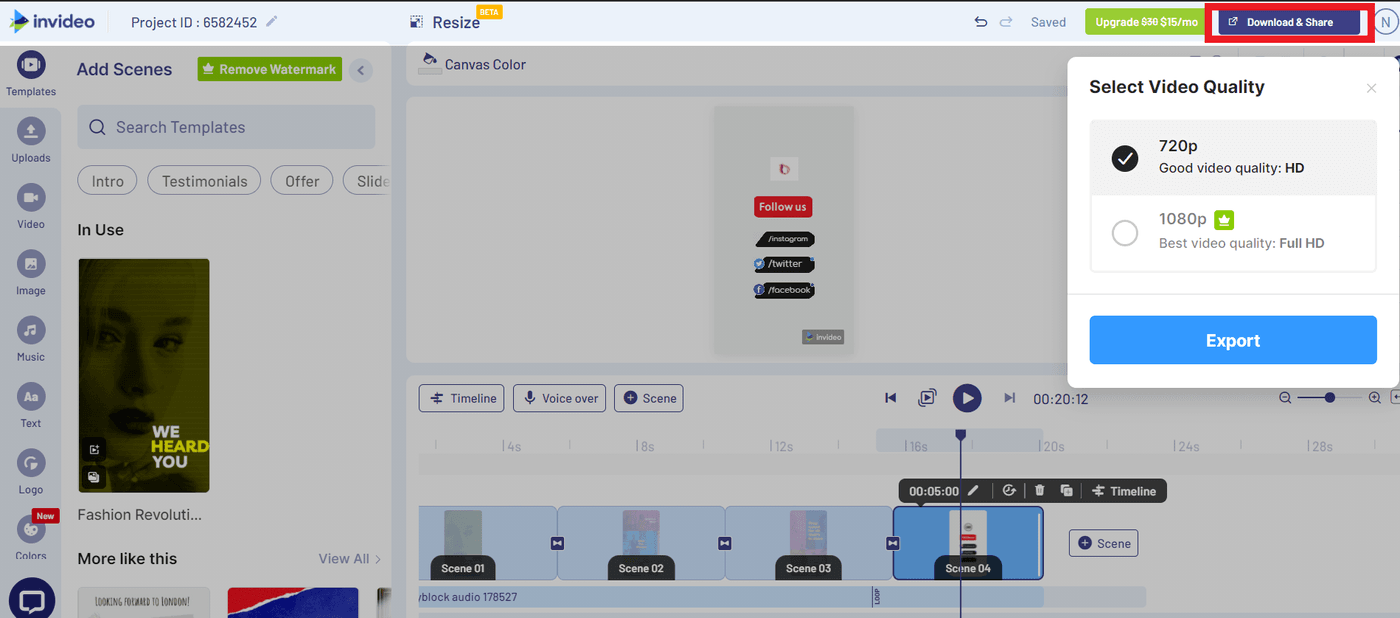Click View All for More like this
1400x618 pixels.
tap(348, 558)
